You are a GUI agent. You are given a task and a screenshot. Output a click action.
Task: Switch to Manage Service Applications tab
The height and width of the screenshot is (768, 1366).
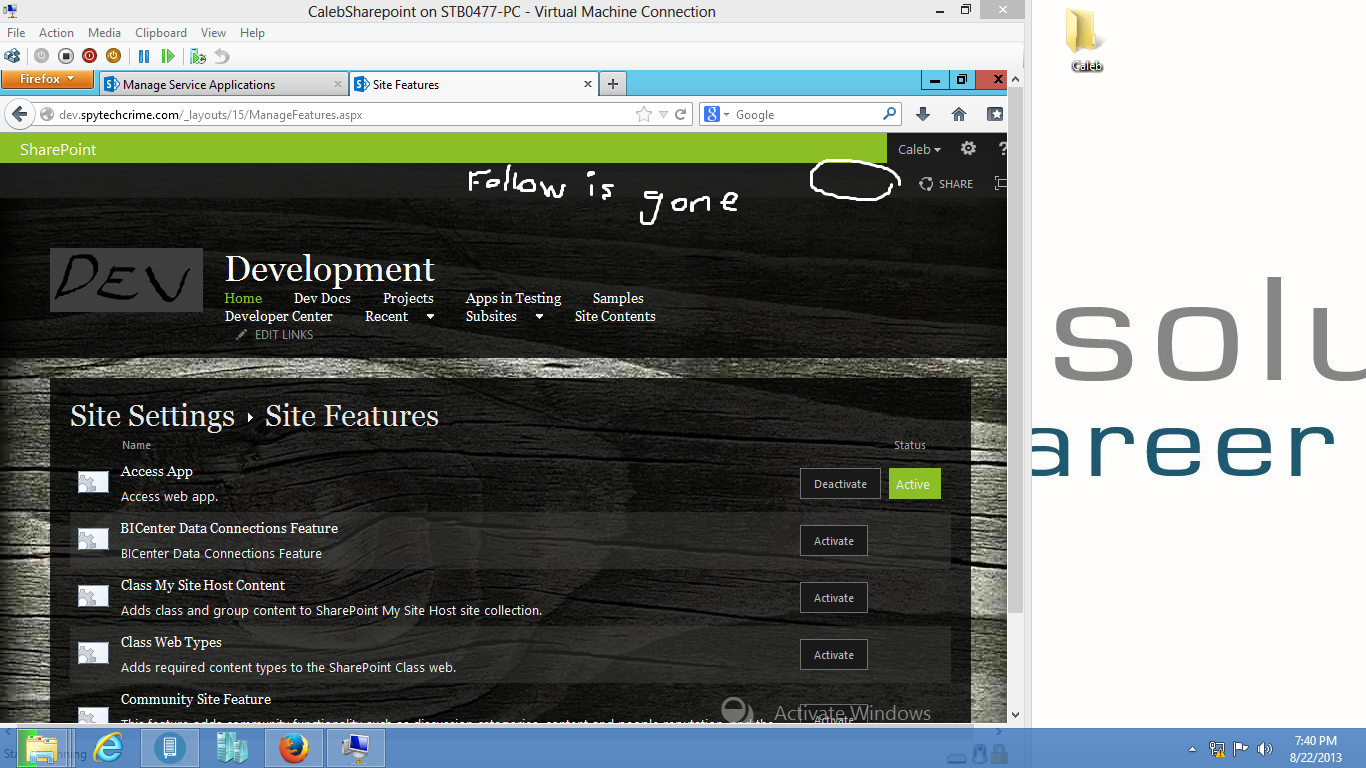(x=223, y=85)
